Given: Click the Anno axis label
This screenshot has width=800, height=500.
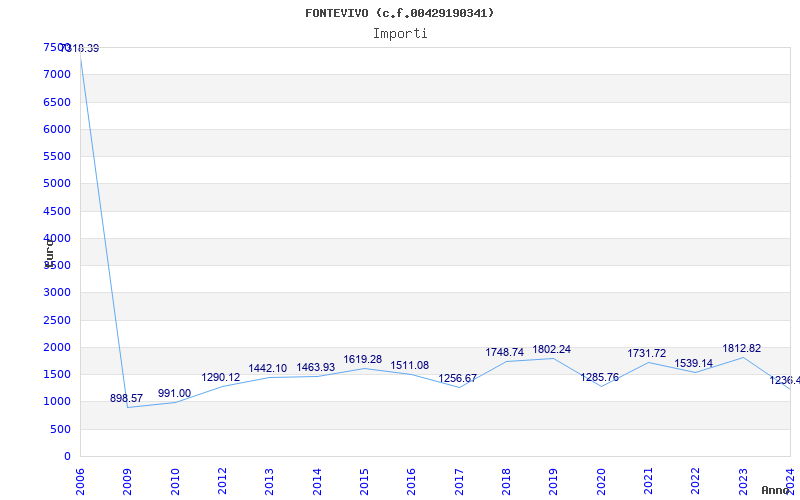Looking at the screenshot, I should tap(774, 490).
